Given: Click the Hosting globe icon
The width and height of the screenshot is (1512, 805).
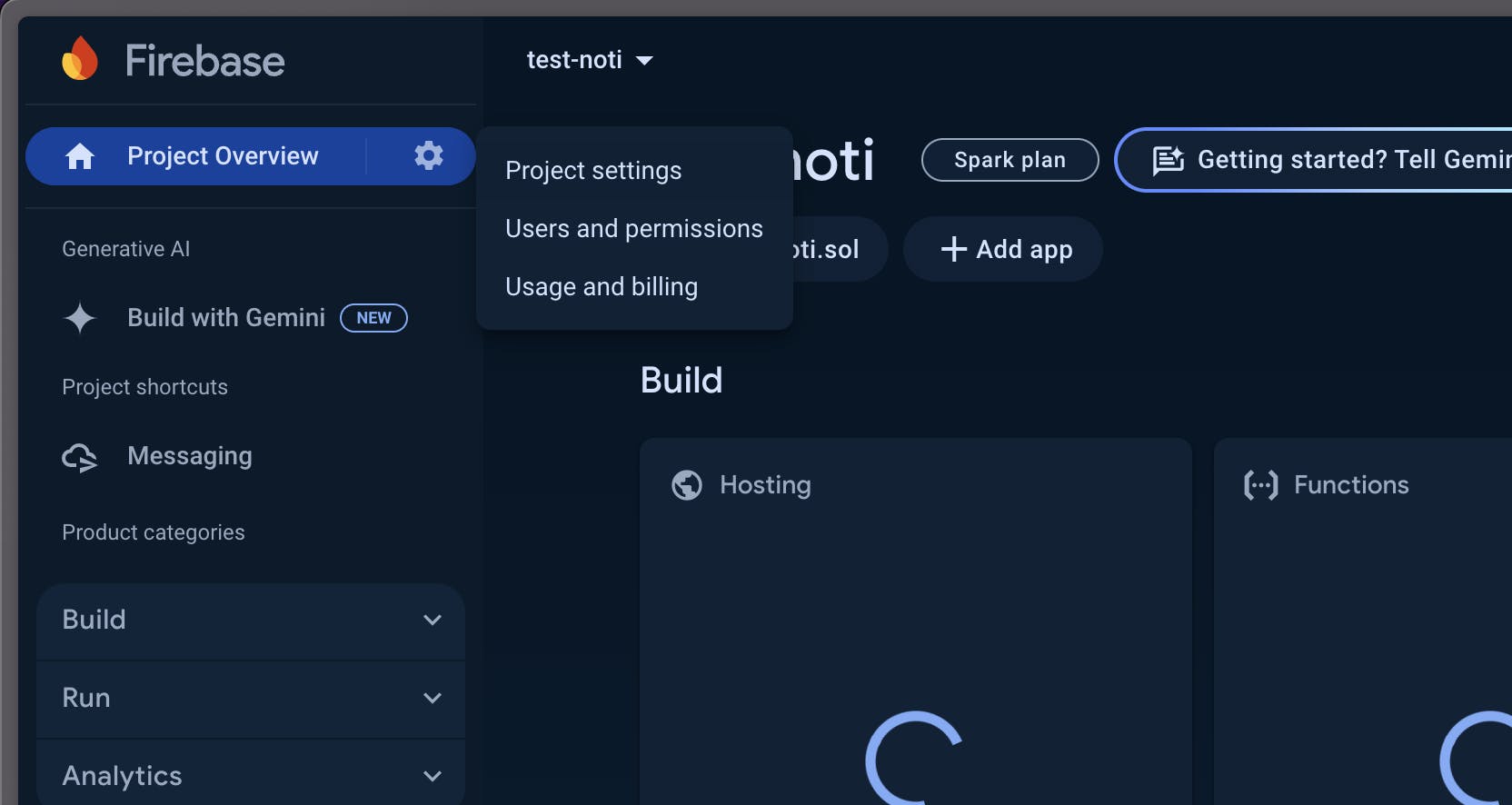Looking at the screenshot, I should click(x=687, y=485).
